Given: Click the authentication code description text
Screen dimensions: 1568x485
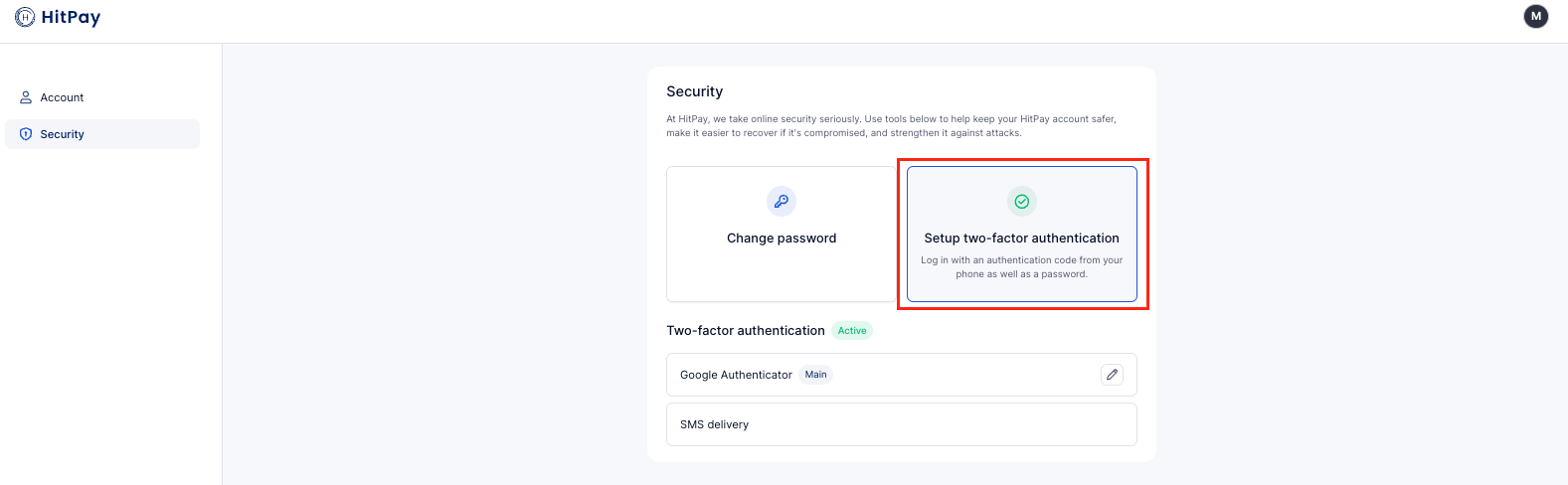Looking at the screenshot, I should point(1022,267).
